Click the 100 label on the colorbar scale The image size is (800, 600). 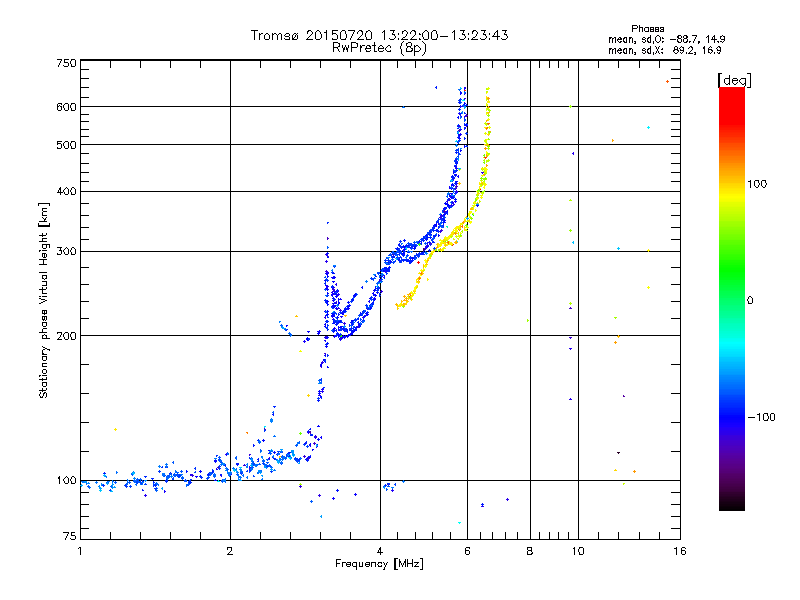tap(757, 184)
